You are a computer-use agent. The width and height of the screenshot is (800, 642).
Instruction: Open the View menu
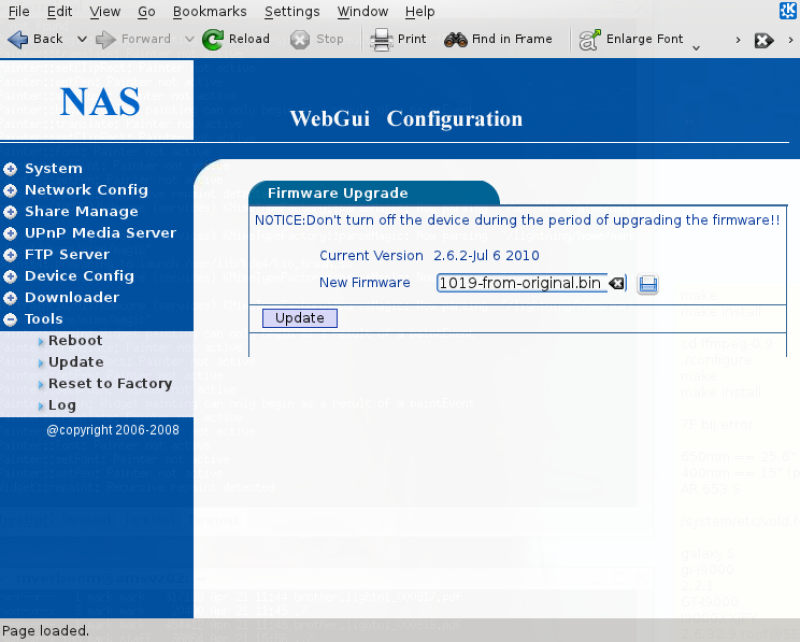pyautogui.click(x=105, y=11)
